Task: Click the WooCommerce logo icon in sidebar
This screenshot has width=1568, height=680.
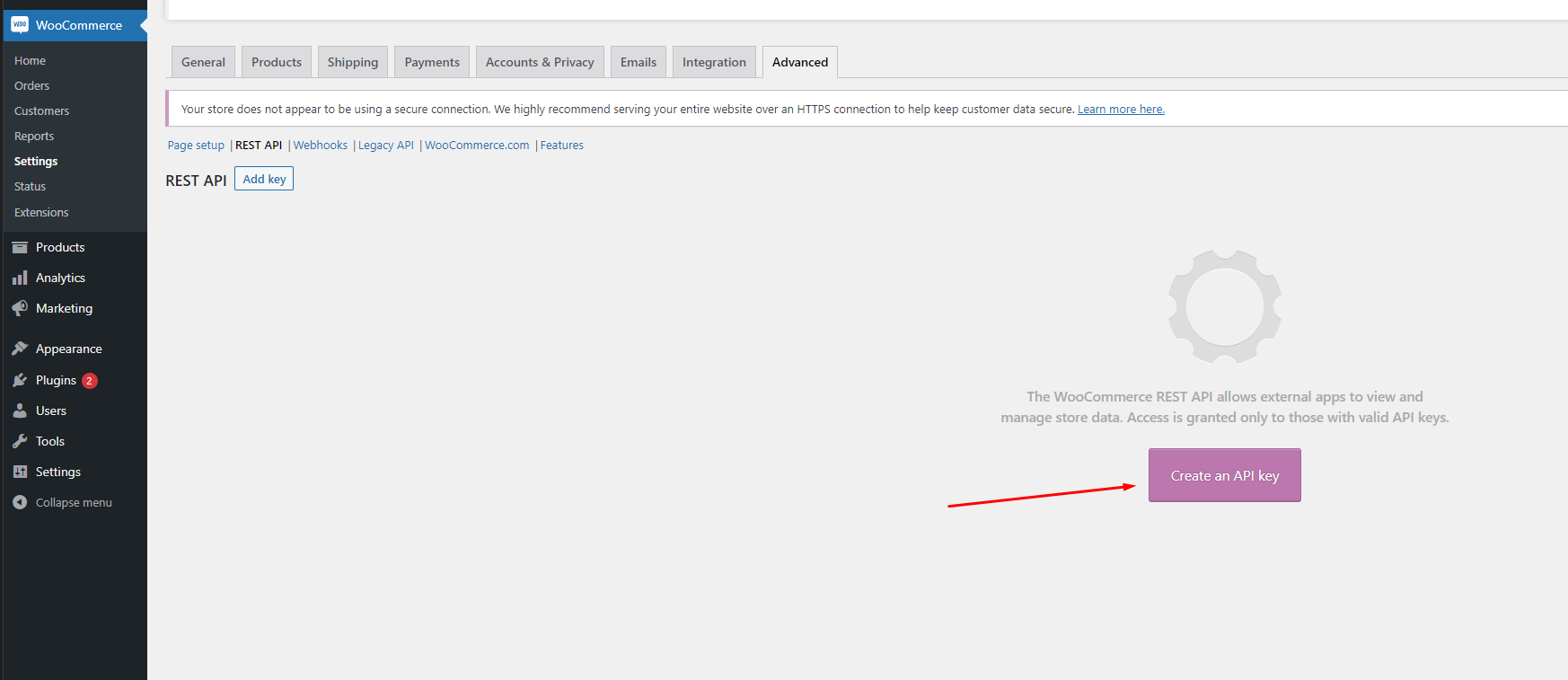Action: [20, 25]
